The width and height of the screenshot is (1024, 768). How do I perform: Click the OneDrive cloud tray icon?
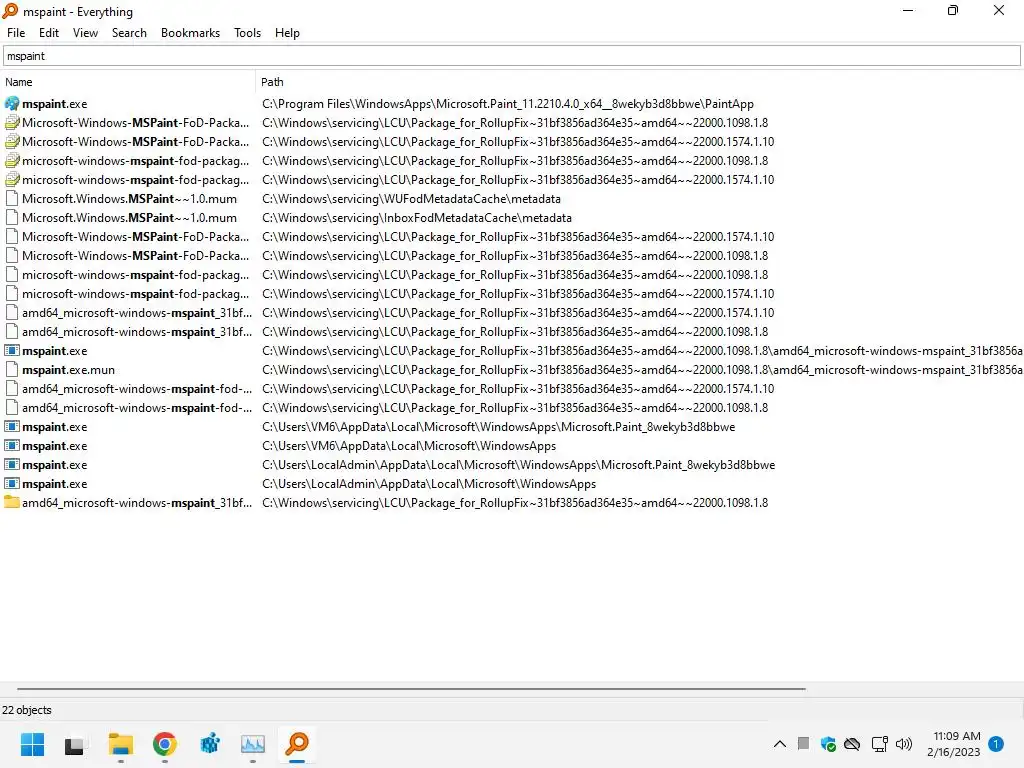[852, 744]
